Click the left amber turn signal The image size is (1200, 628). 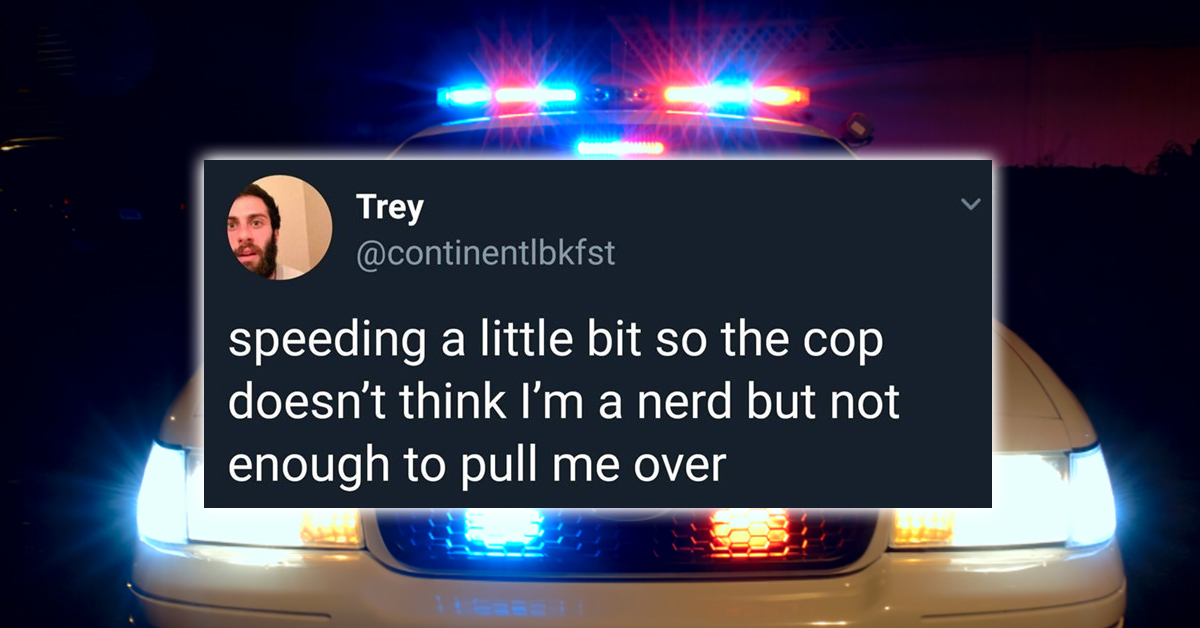330,527
